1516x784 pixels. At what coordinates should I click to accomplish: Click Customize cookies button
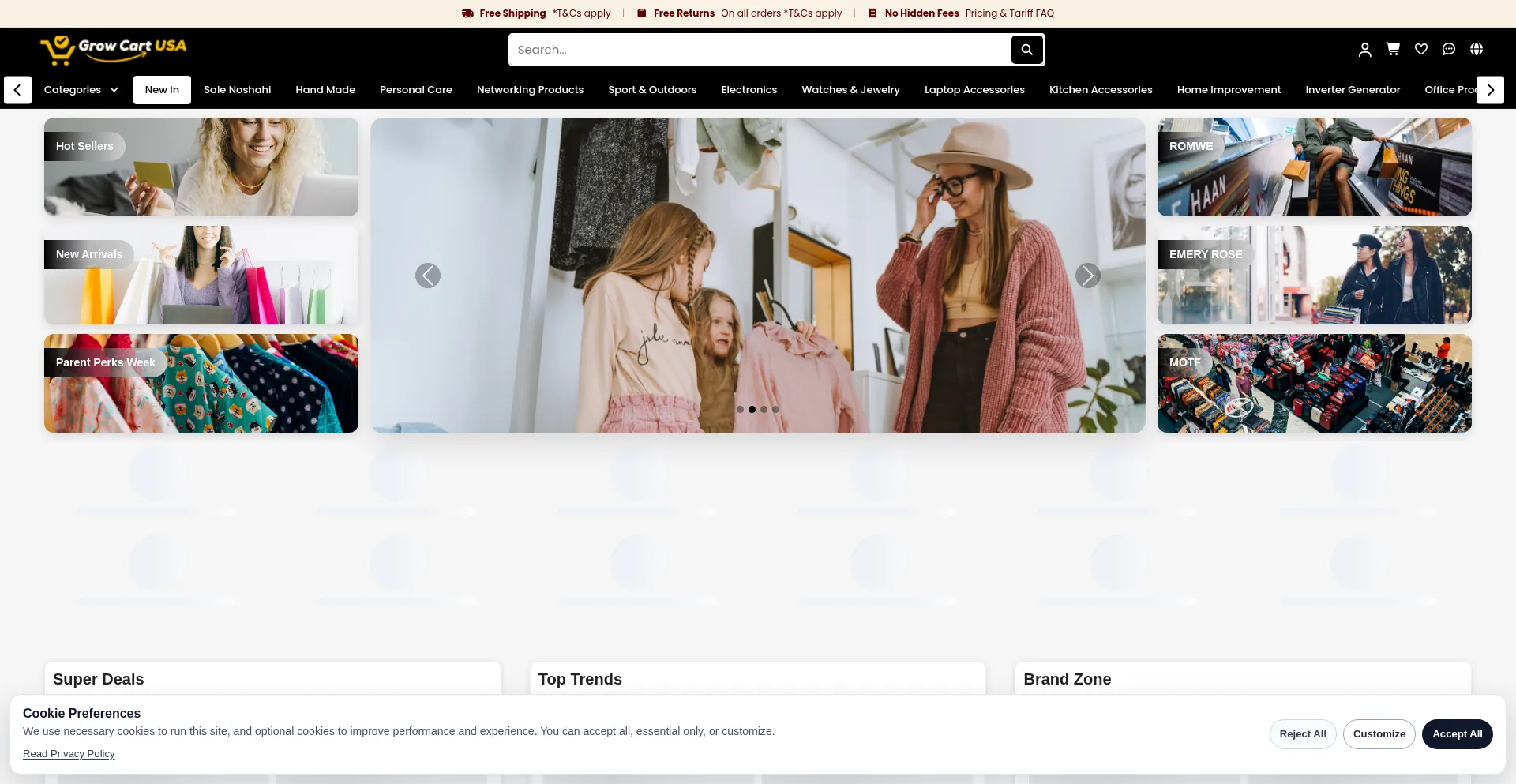pyautogui.click(x=1379, y=734)
